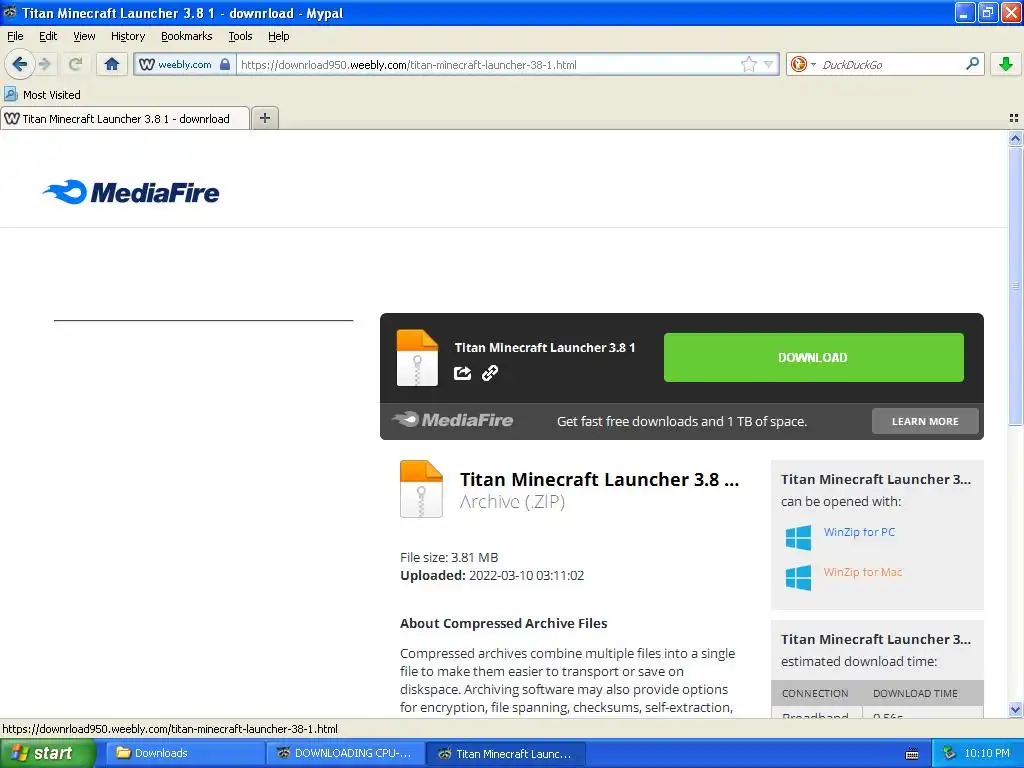Open the Bookmarks menu
This screenshot has height=768, width=1024.
(x=187, y=36)
